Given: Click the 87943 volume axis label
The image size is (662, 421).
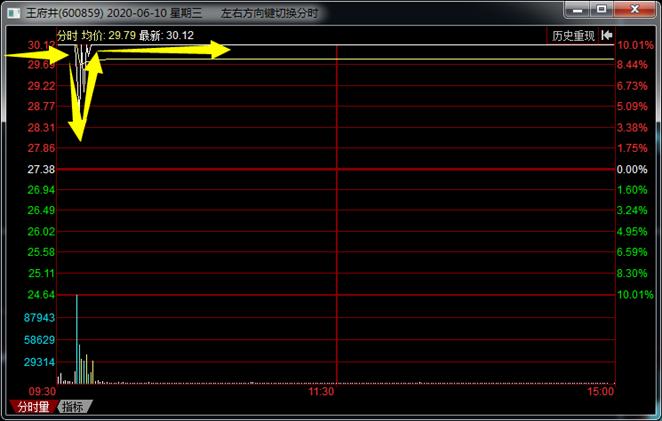Looking at the screenshot, I should [41, 317].
